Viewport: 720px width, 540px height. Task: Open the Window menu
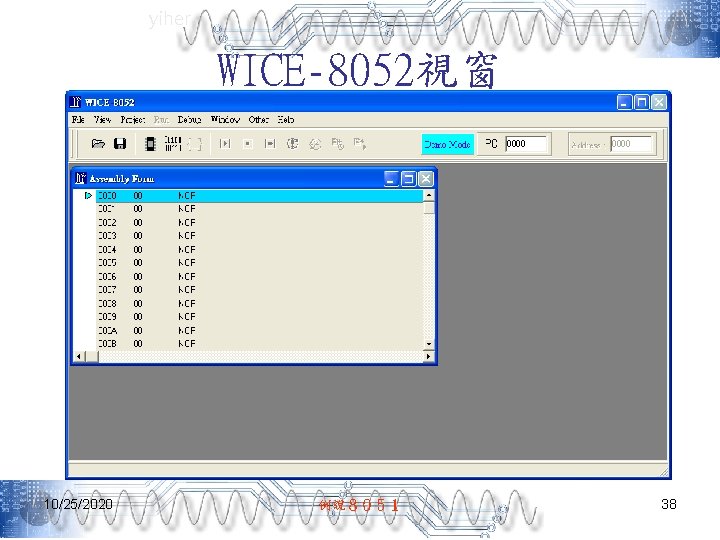coord(225,119)
